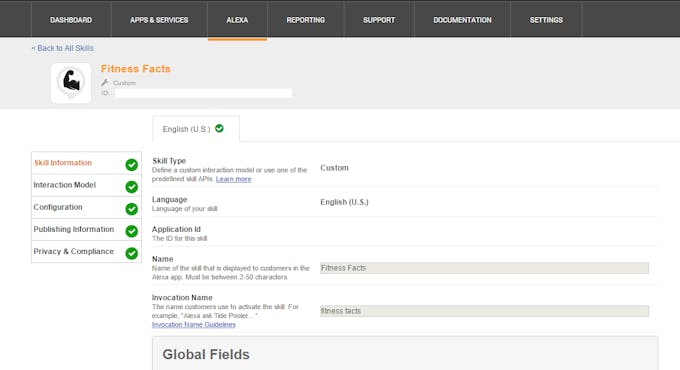
Task: Open the Configuration section
Action: tap(86, 207)
